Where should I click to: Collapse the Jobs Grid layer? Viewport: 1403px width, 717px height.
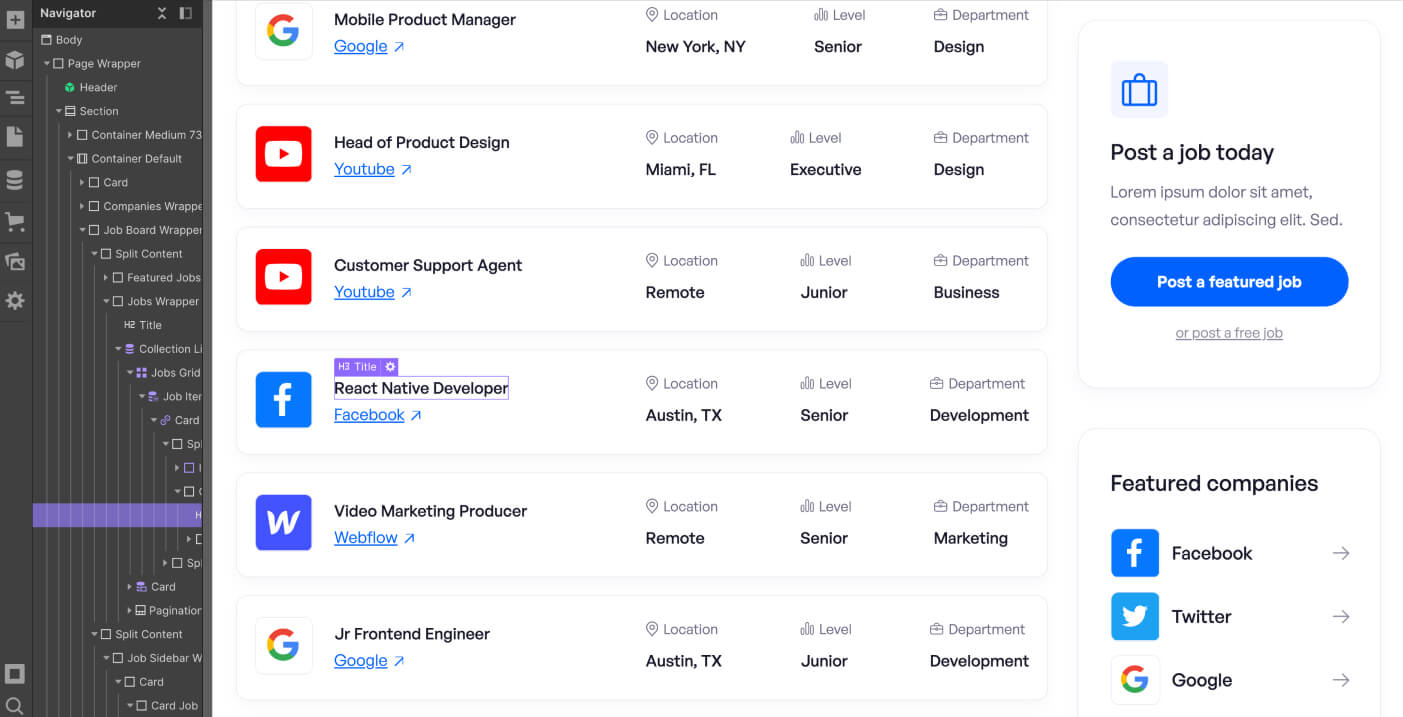tap(131, 372)
